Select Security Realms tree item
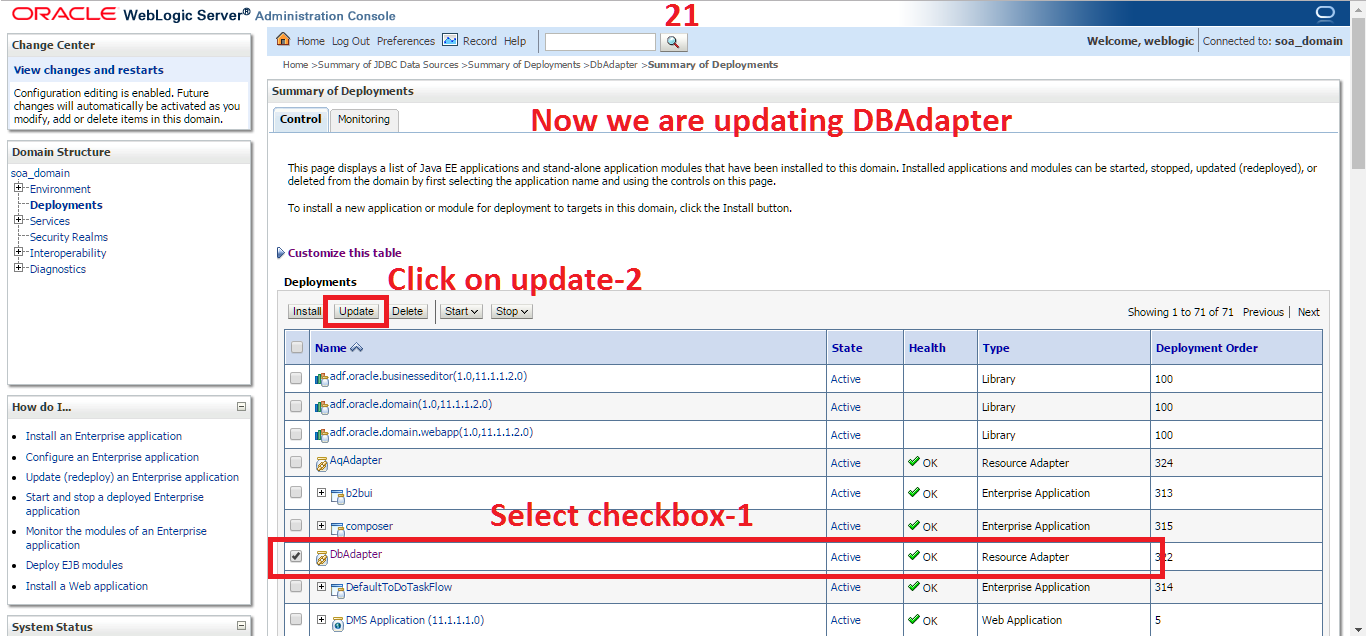Screen dimensions: 1366x636 click(69, 237)
